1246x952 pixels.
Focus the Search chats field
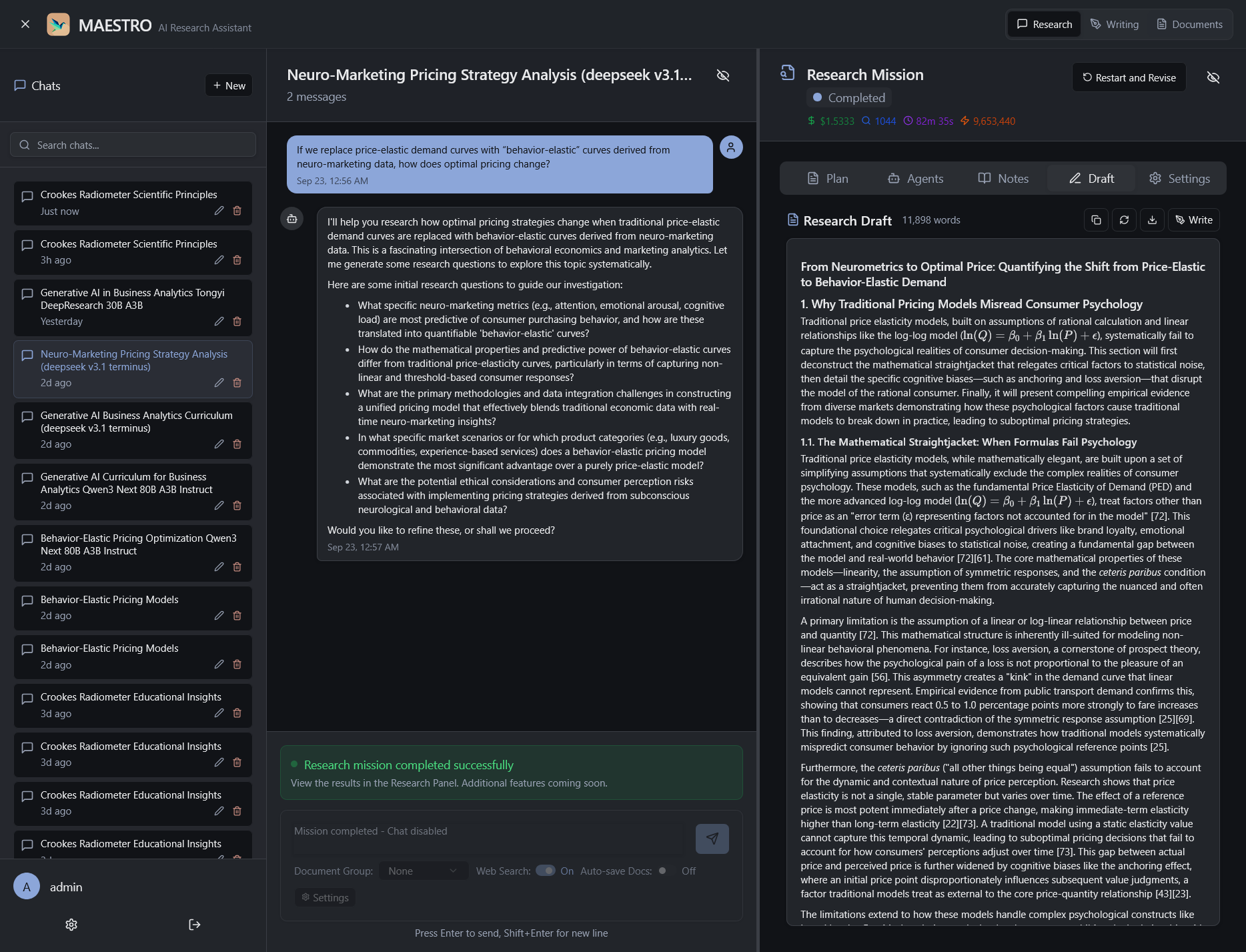point(133,145)
